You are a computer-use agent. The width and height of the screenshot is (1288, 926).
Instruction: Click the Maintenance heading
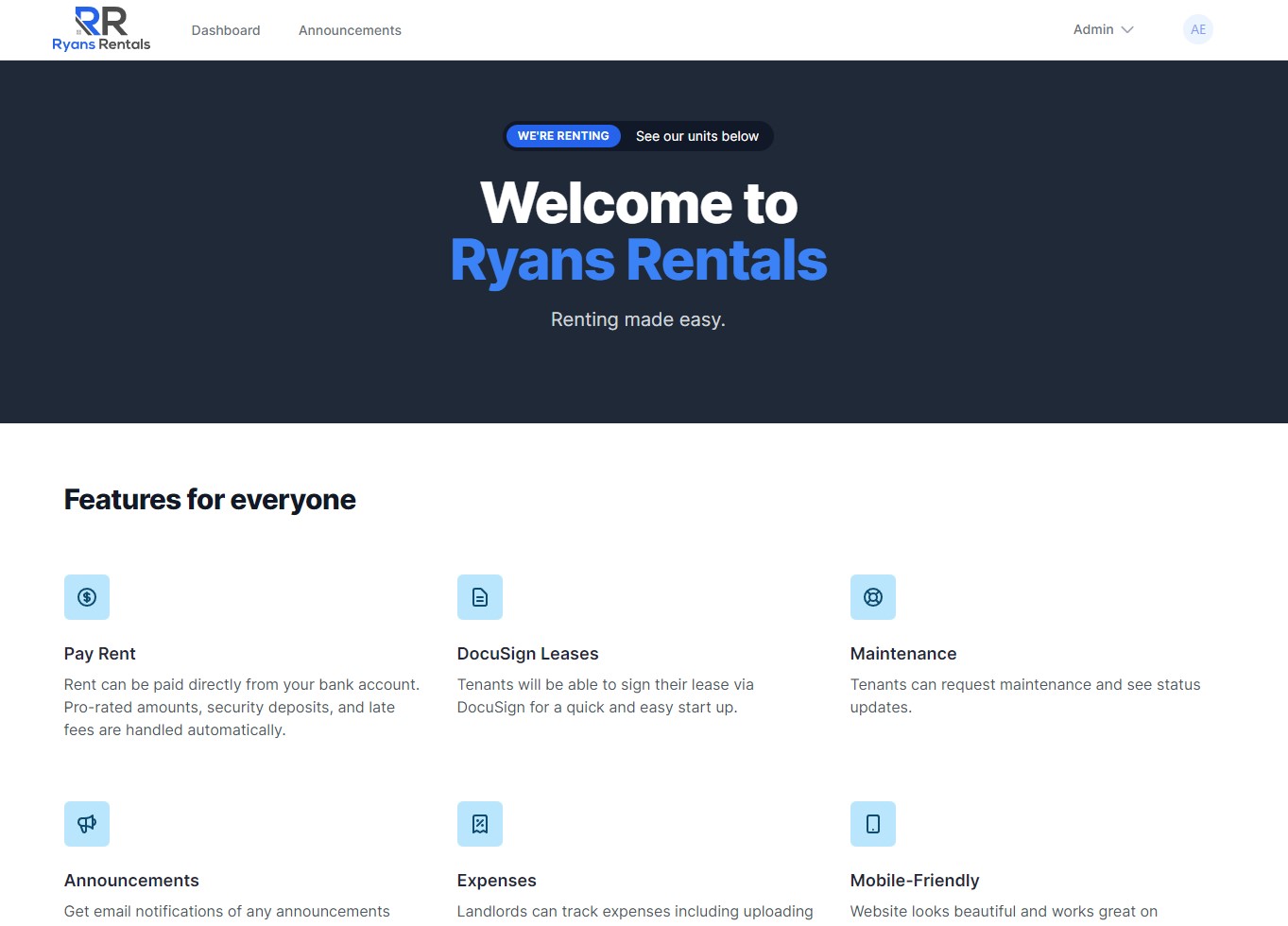pyautogui.click(x=903, y=654)
